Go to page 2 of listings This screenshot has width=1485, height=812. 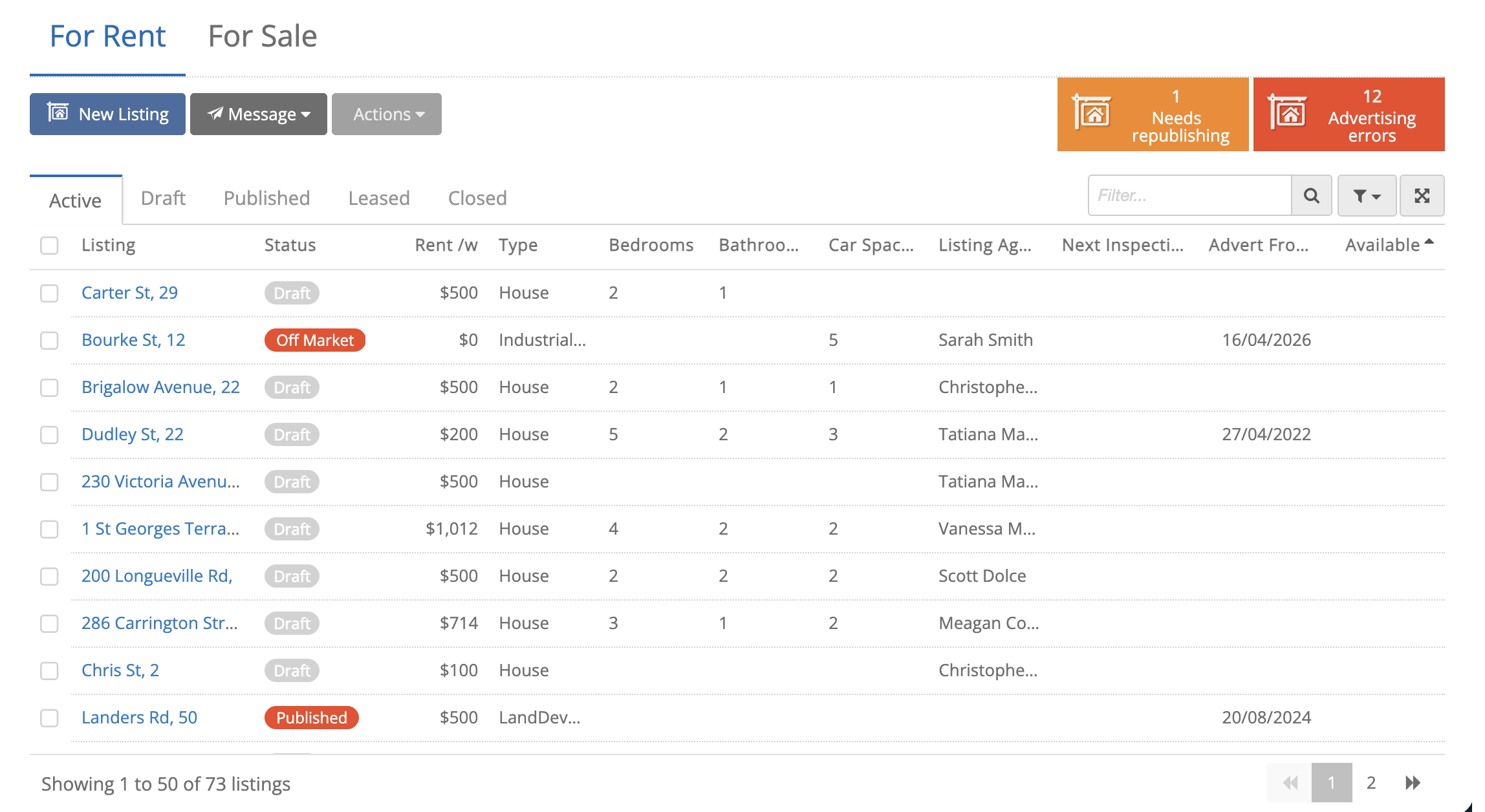pyautogui.click(x=1371, y=783)
